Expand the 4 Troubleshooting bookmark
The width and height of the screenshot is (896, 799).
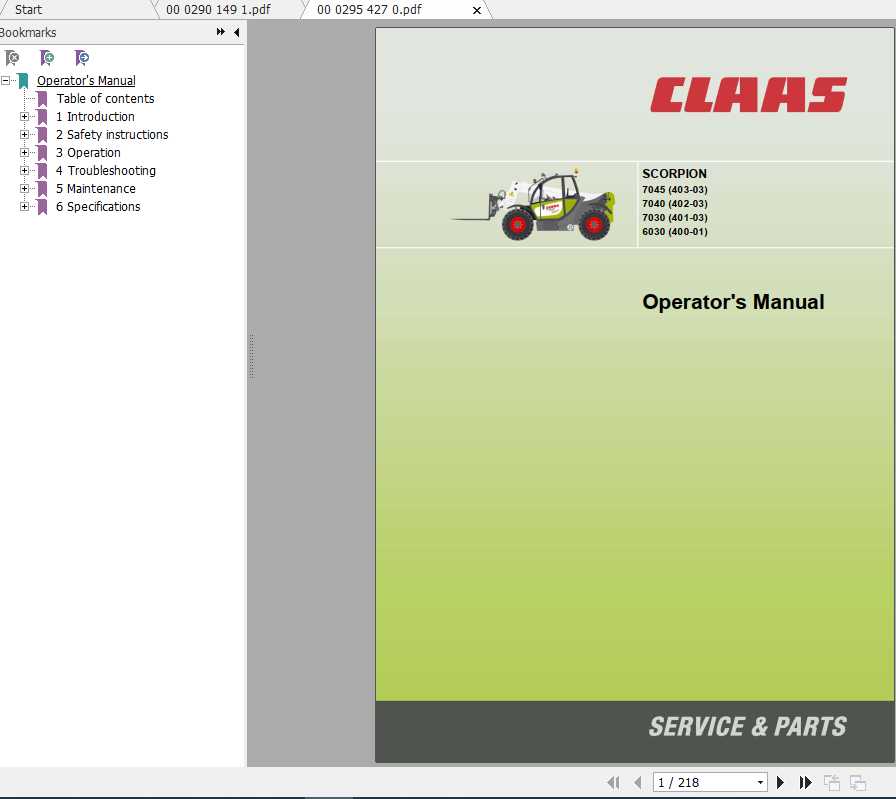click(24, 170)
